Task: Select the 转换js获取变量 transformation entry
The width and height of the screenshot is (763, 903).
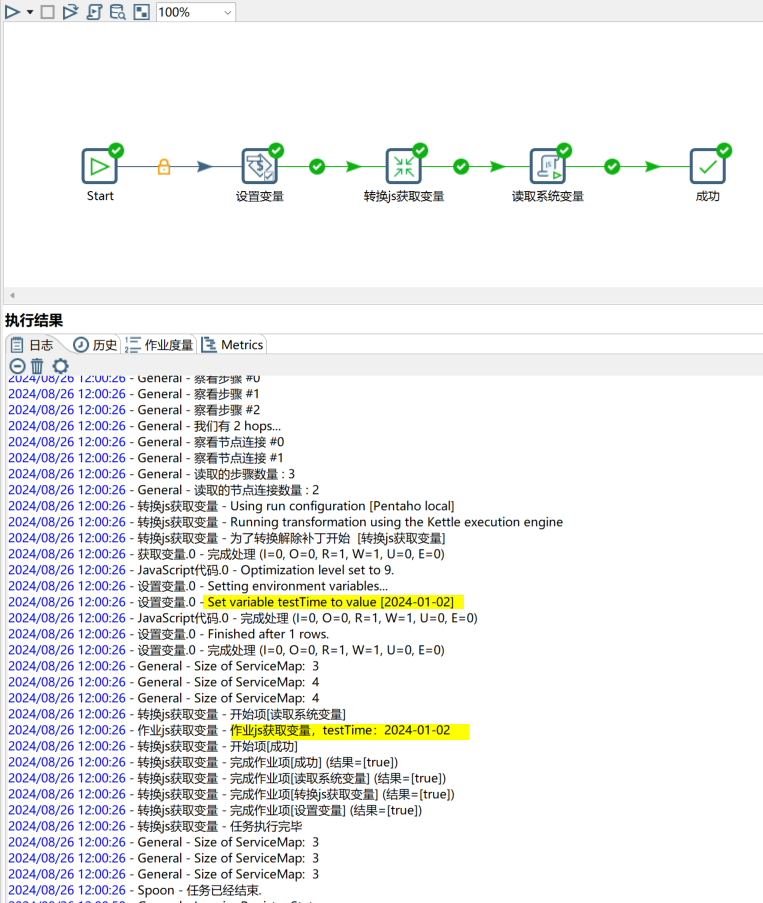Action: 404,166
